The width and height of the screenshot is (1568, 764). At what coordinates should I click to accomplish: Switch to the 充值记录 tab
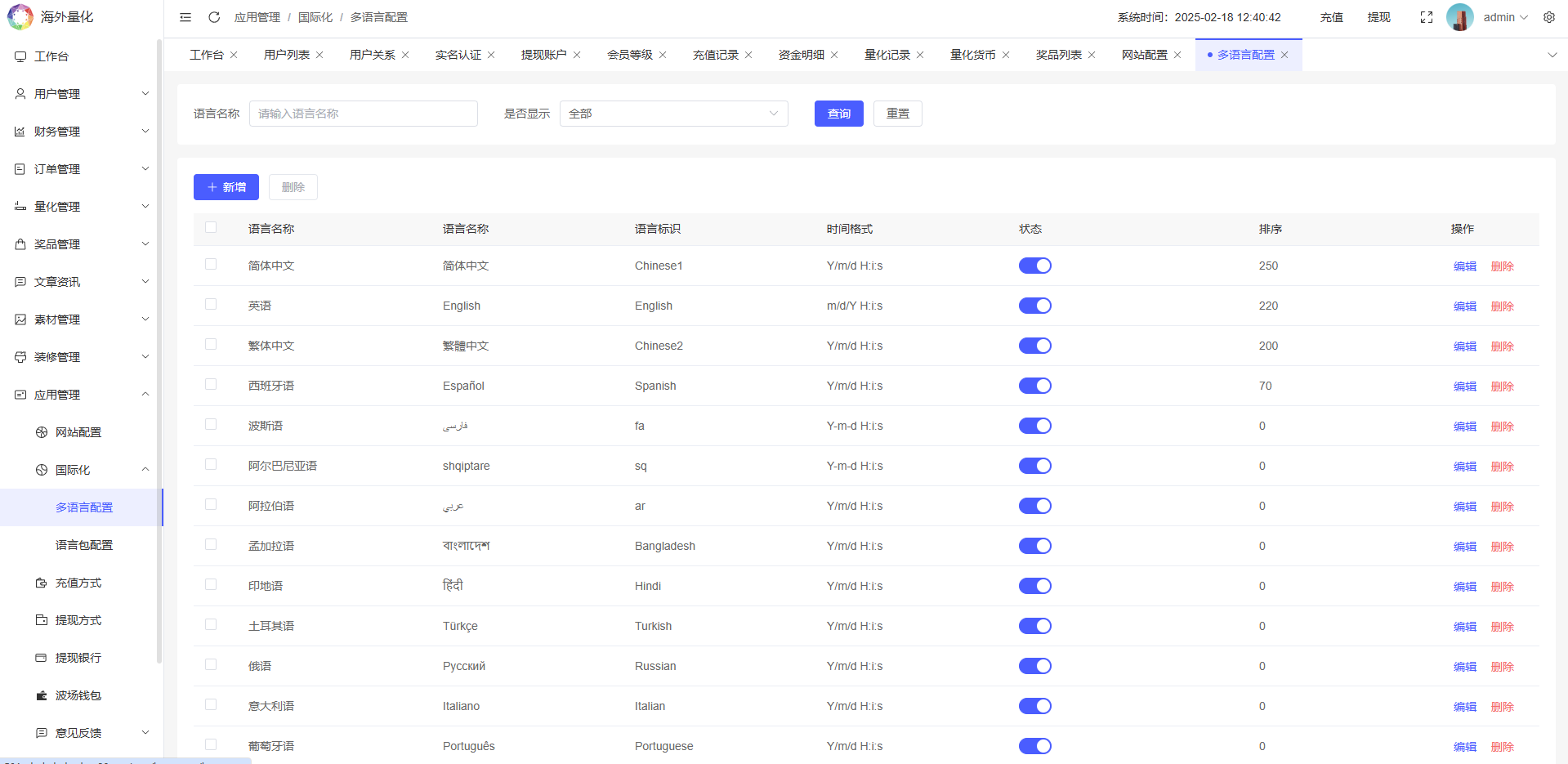point(715,54)
